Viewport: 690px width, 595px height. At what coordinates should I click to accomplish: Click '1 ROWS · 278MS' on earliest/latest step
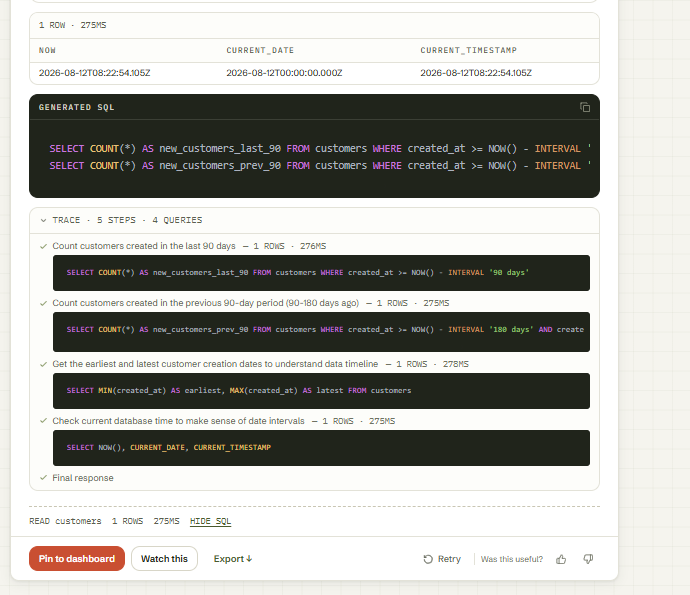point(433,364)
